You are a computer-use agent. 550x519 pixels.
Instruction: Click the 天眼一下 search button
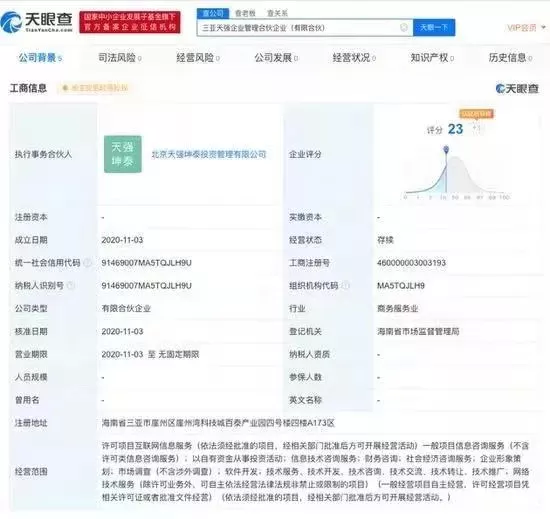click(x=434, y=27)
